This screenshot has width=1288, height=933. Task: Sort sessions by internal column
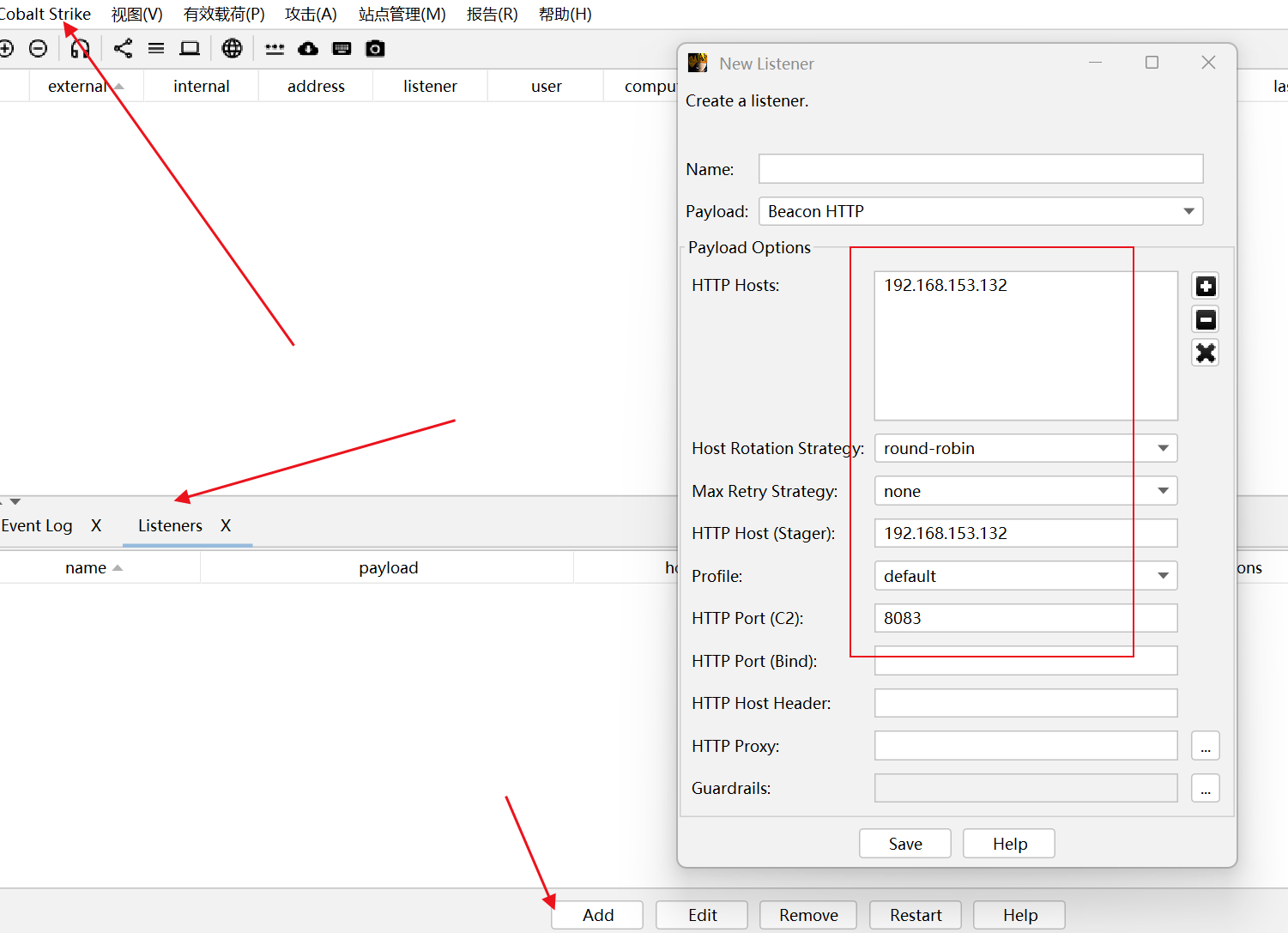tap(202, 86)
